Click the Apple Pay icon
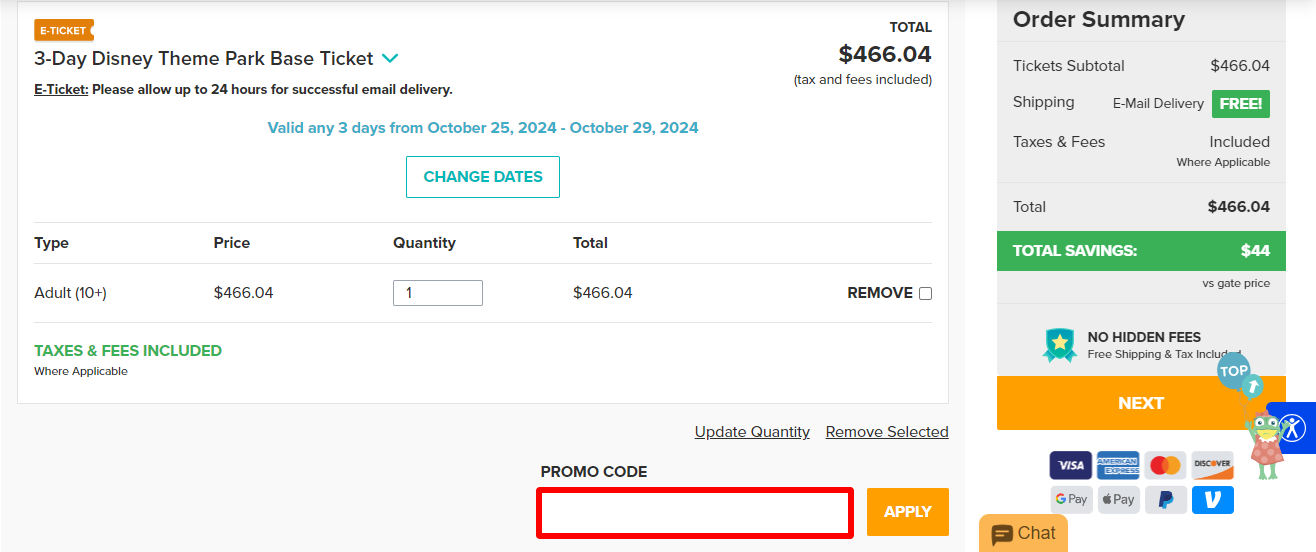This screenshot has height=552, width=1316. point(1117,499)
